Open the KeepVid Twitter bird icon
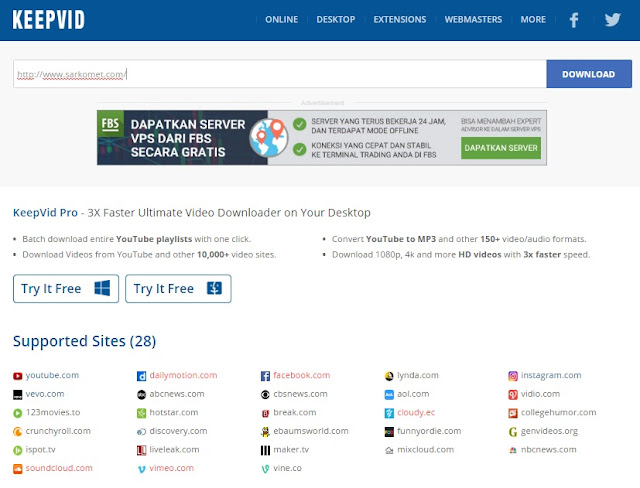The height and width of the screenshot is (488, 640). tap(612, 20)
